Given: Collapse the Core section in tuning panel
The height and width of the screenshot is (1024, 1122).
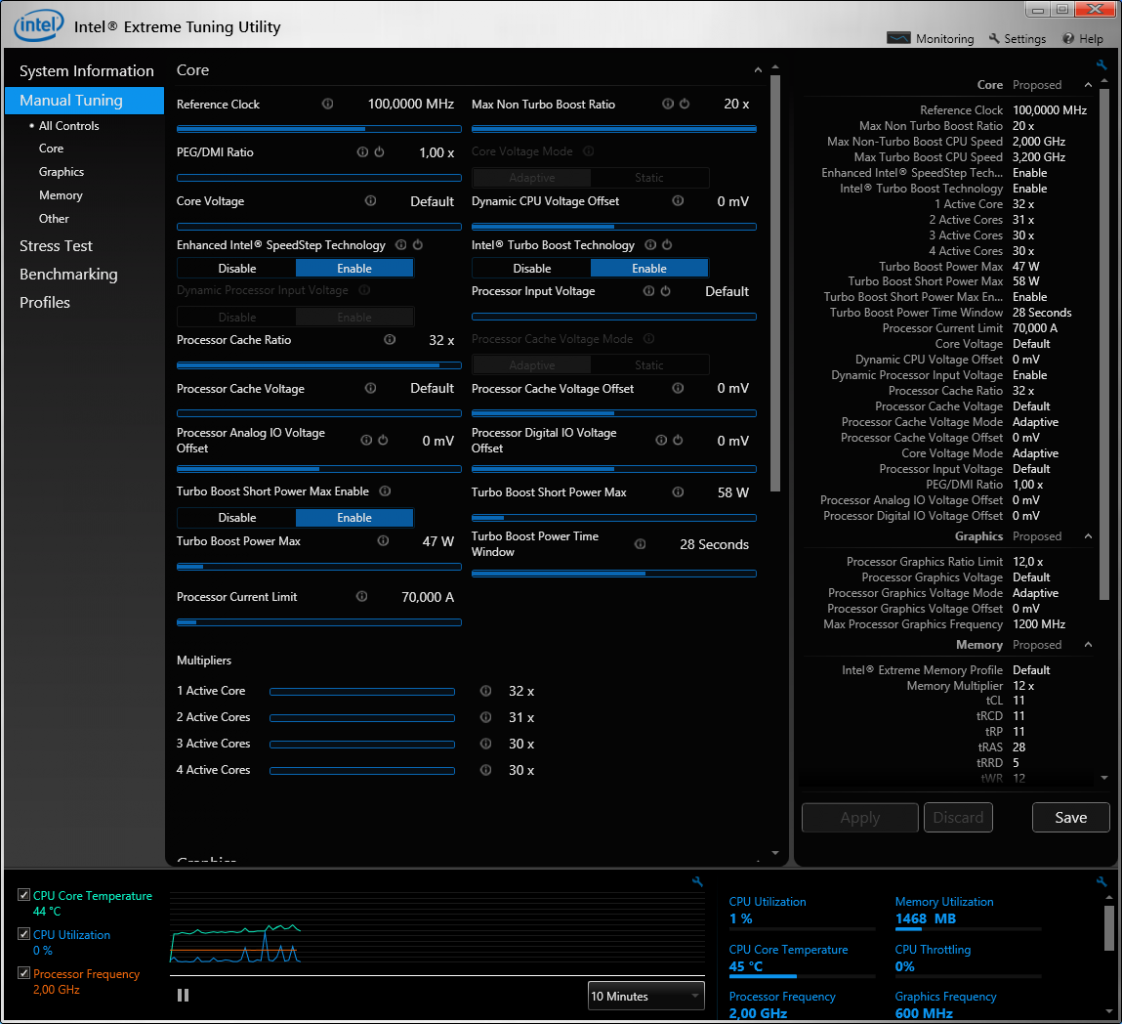Looking at the screenshot, I should 758,70.
